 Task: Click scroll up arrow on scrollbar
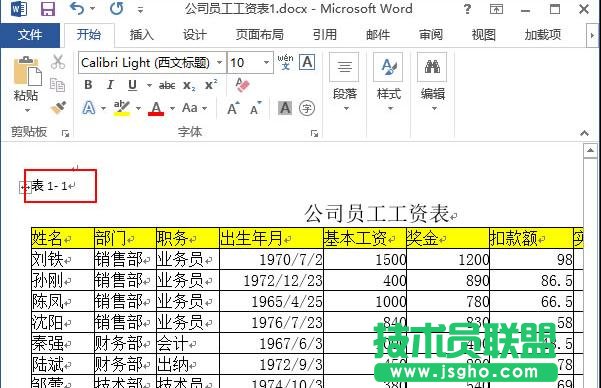590,151
